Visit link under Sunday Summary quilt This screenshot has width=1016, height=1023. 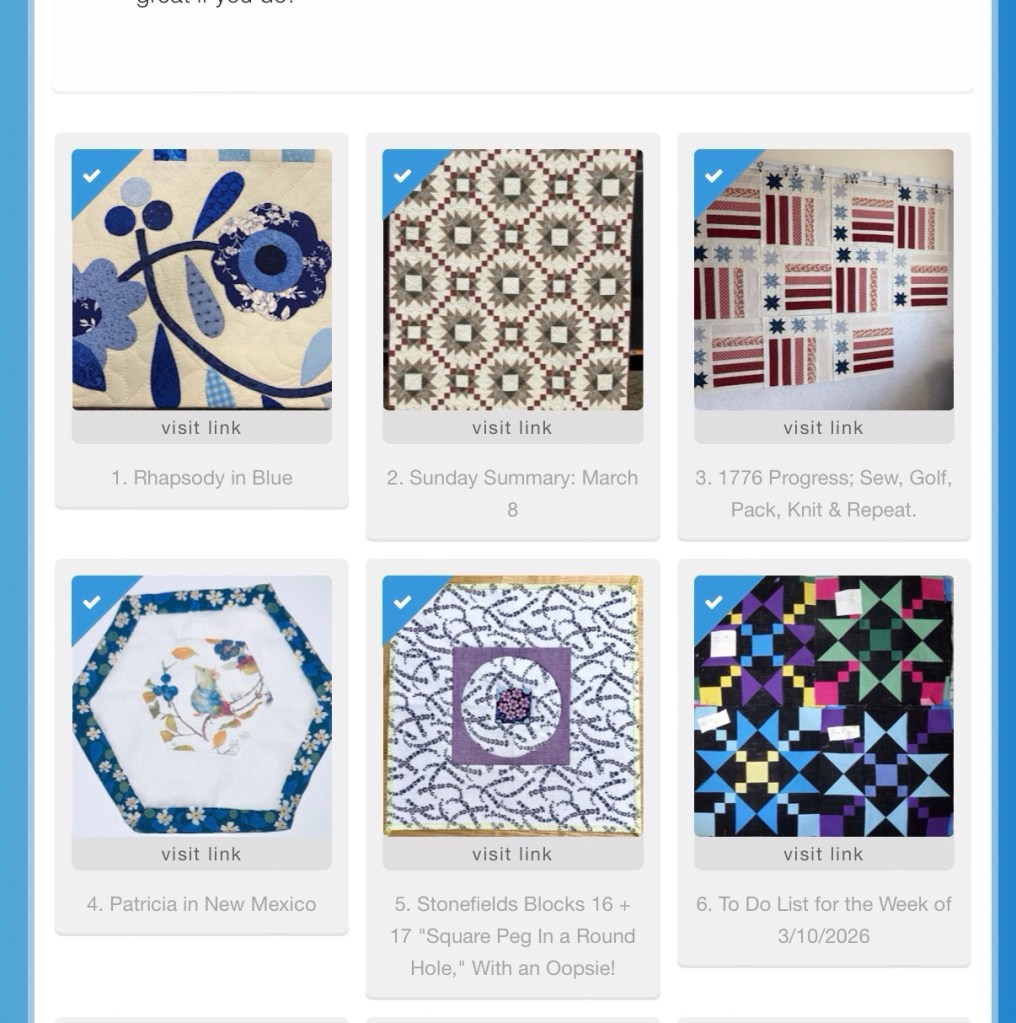click(x=512, y=427)
